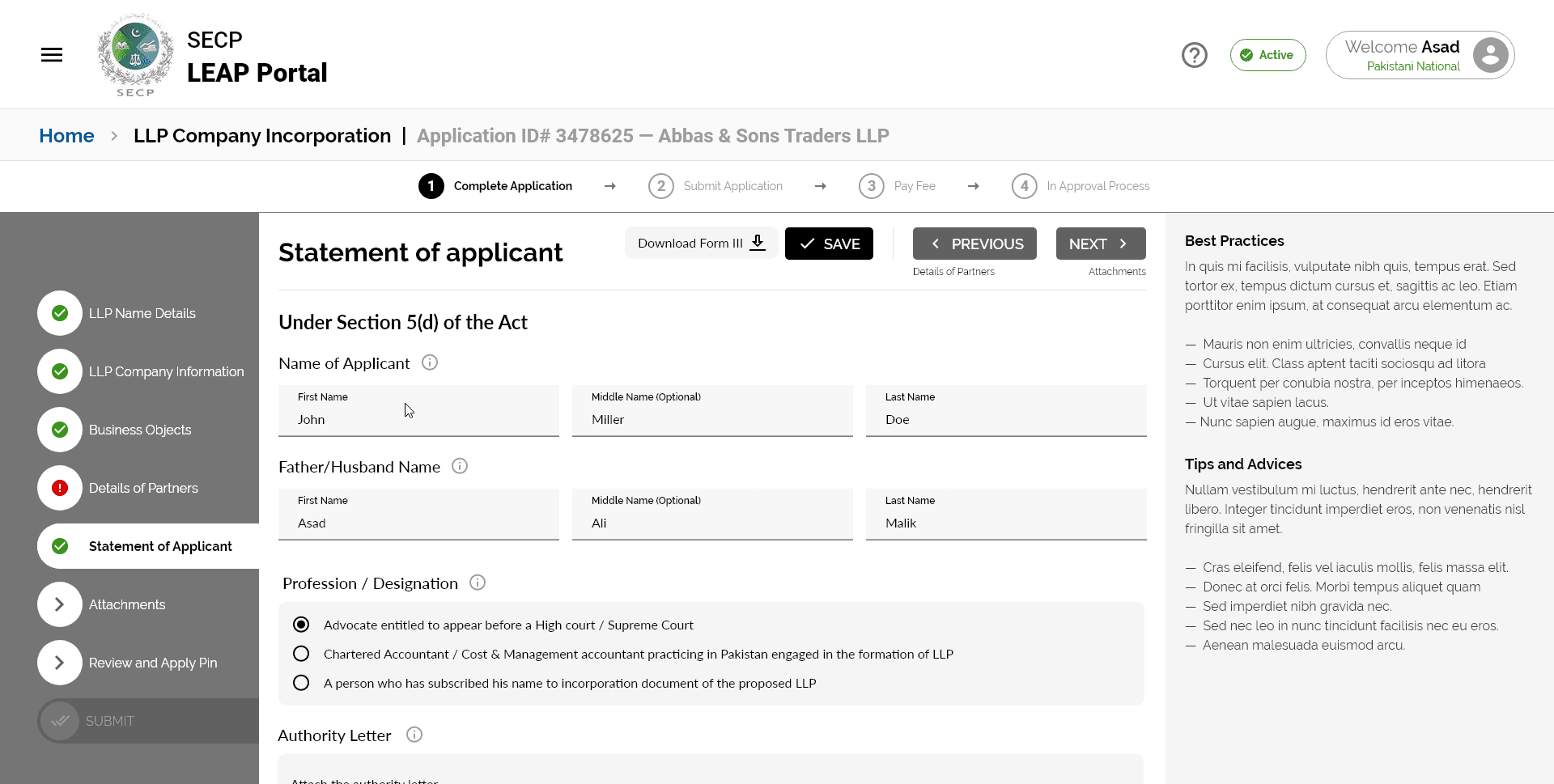
Task: Expand the Review and Apply Pin section
Action: click(x=59, y=663)
